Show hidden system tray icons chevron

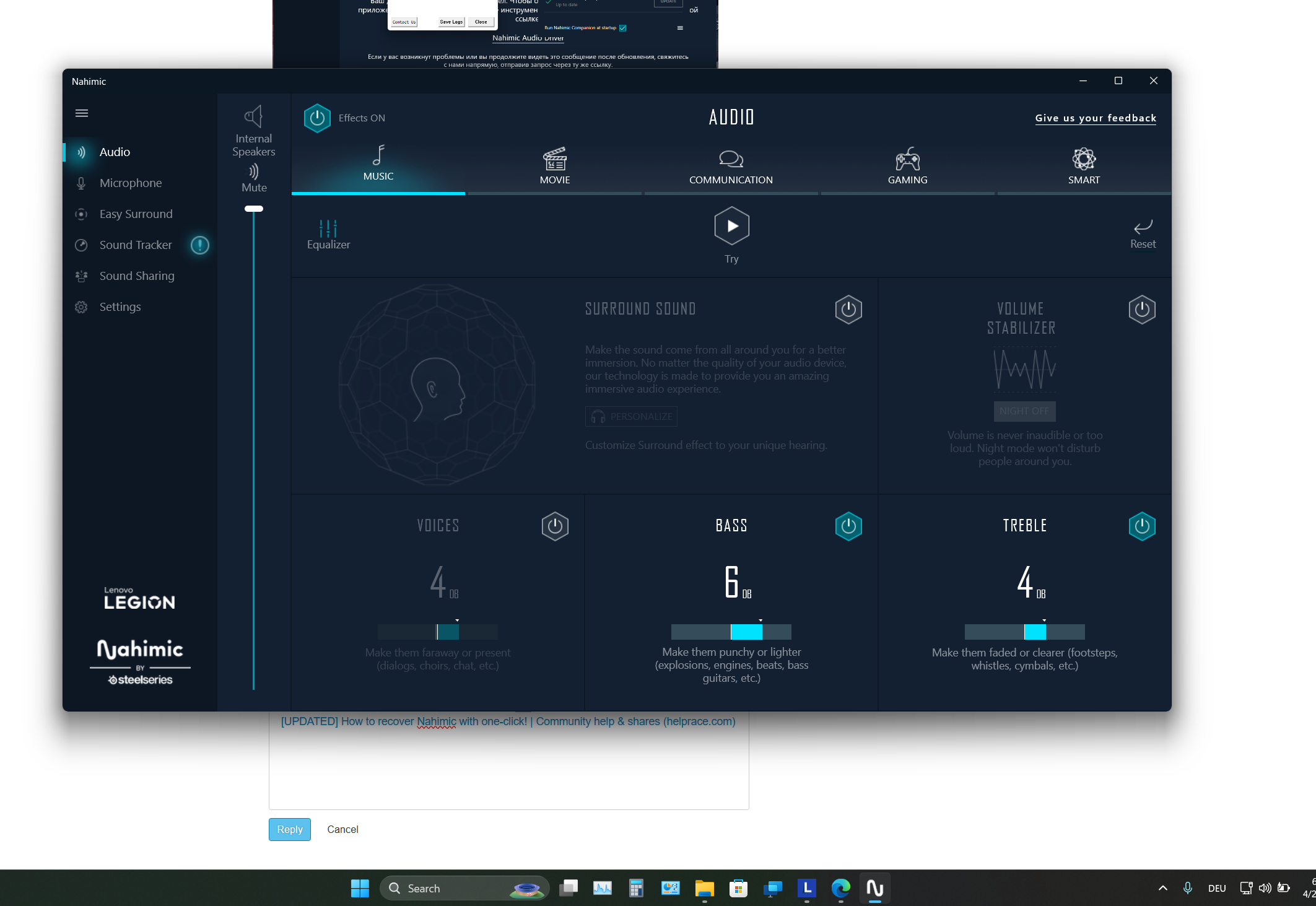pos(1162,888)
